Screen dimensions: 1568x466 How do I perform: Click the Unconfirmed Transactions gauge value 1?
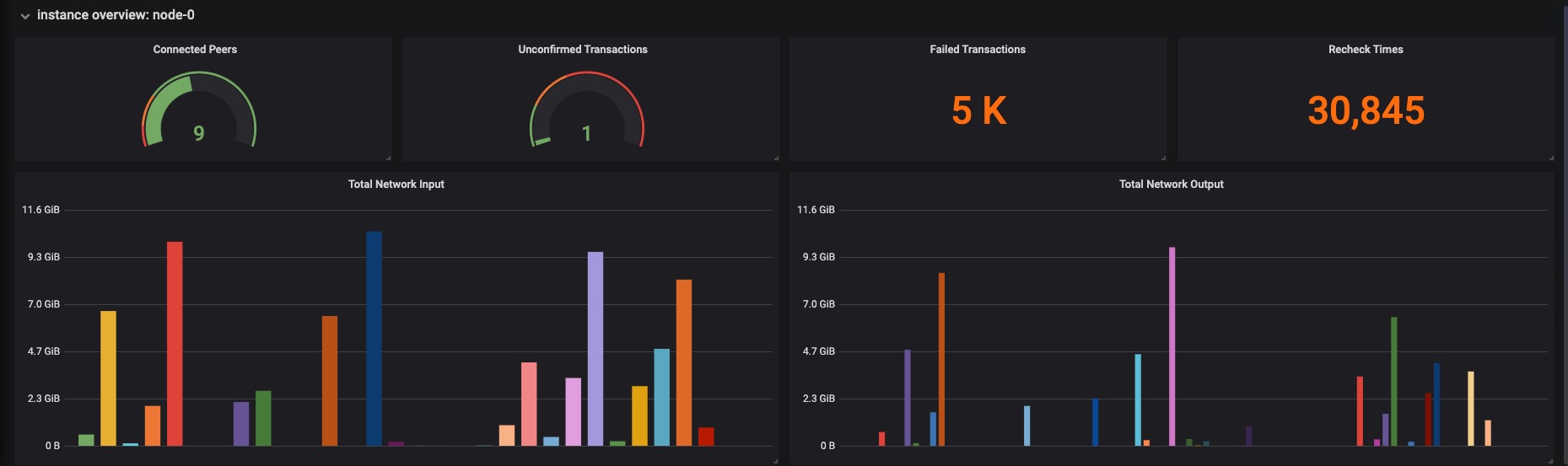pyautogui.click(x=586, y=133)
